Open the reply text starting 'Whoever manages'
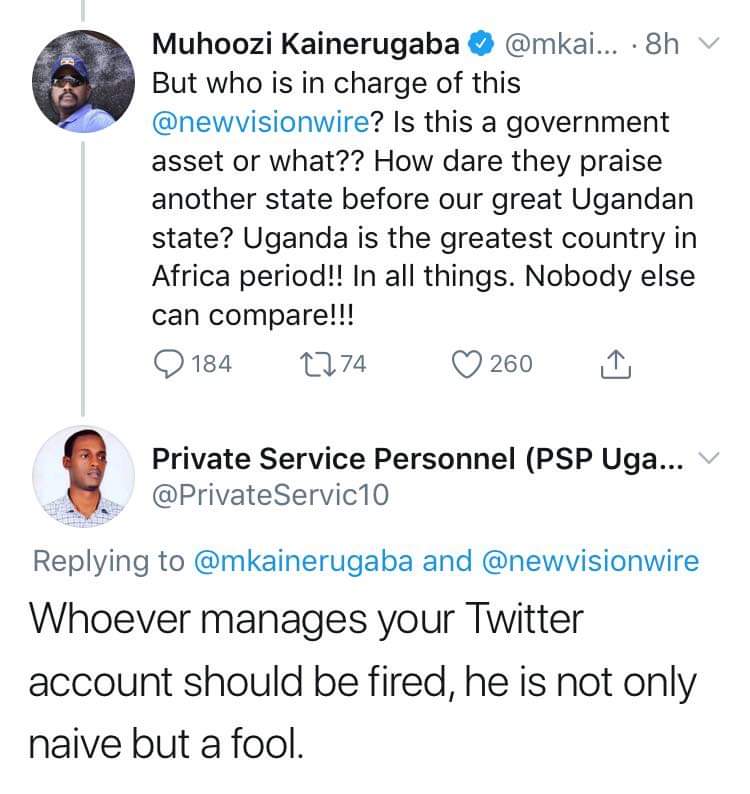 (360, 682)
